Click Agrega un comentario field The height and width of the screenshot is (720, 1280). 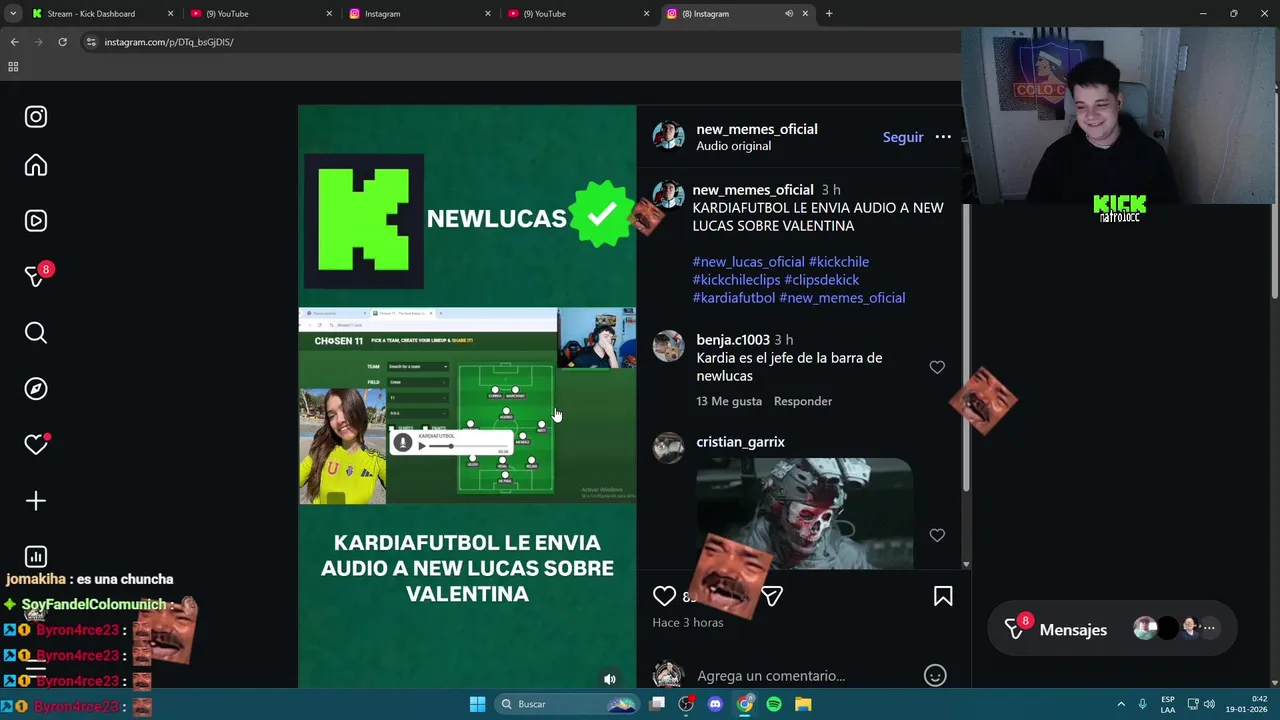pyautogui.click(x=771, y=676)
